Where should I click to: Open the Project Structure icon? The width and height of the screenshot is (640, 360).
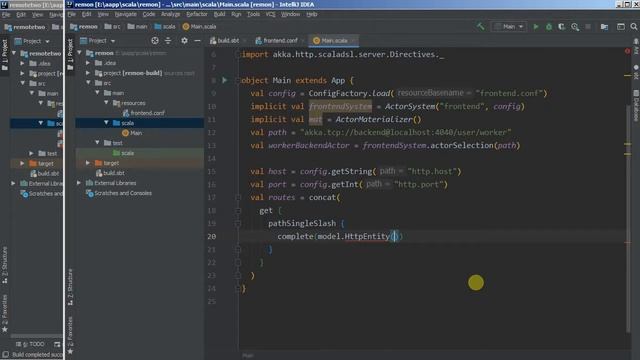[x=604, y=27]
